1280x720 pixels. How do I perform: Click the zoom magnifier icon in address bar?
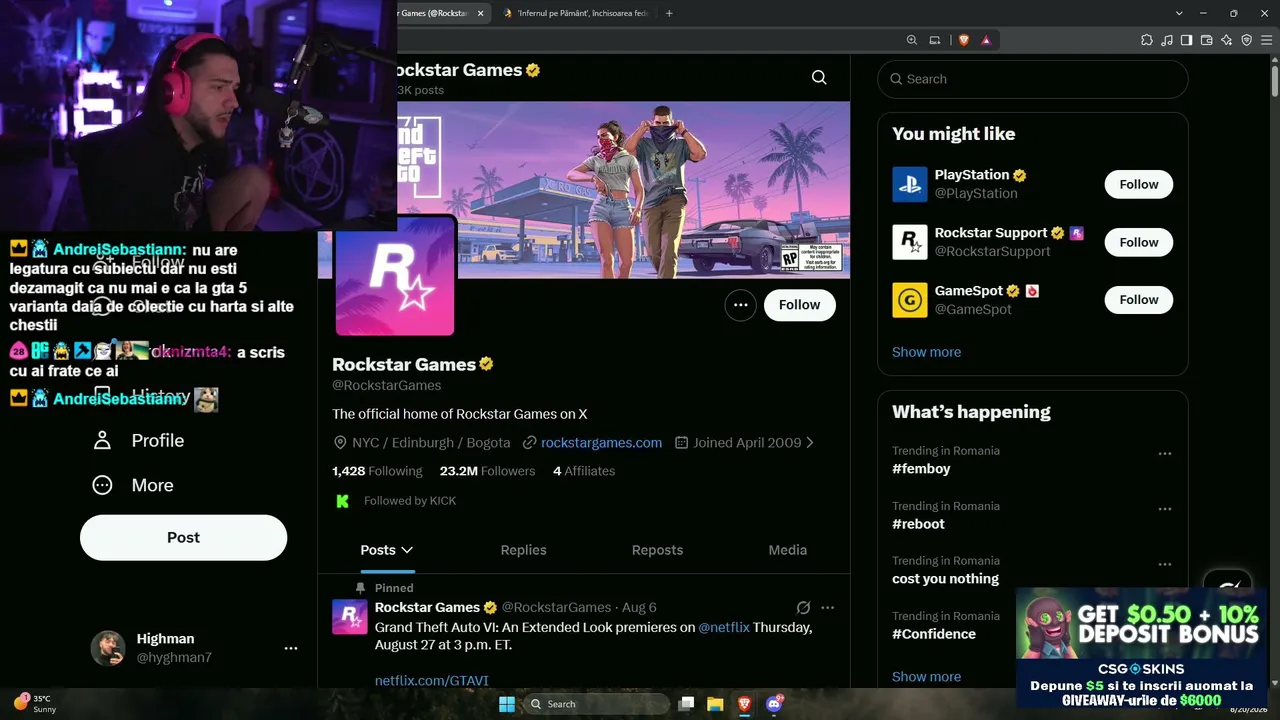[x=912, y=40]
